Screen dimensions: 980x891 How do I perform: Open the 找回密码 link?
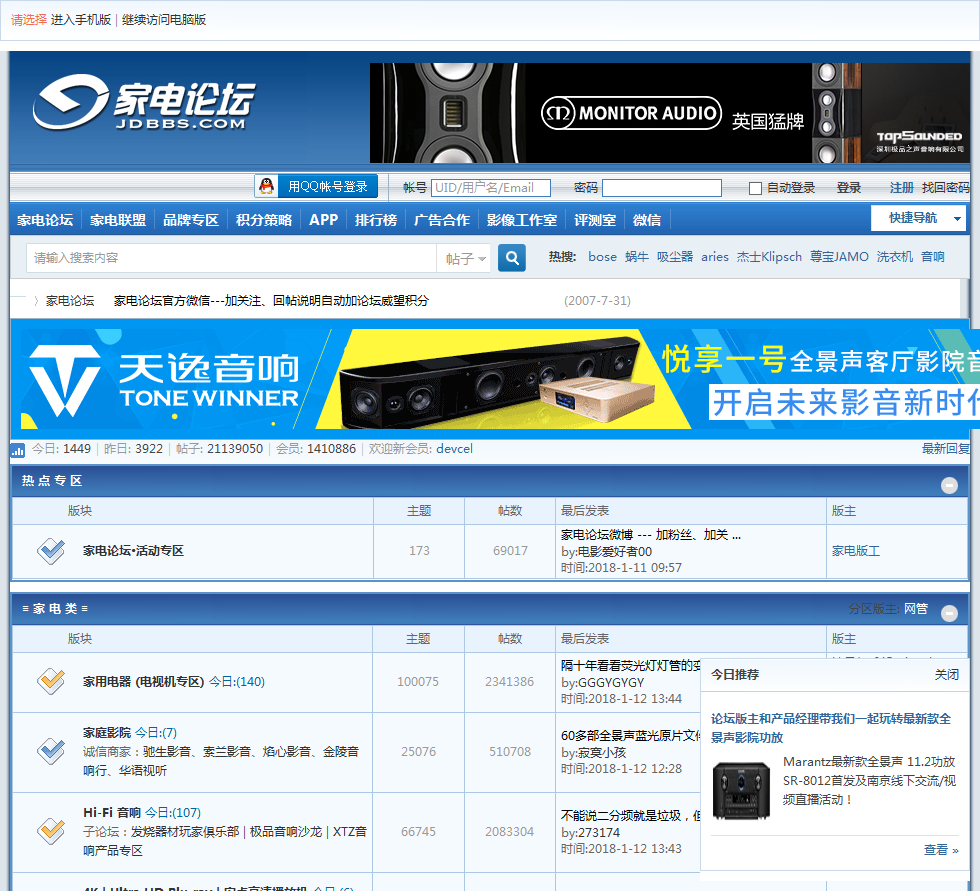945,187
